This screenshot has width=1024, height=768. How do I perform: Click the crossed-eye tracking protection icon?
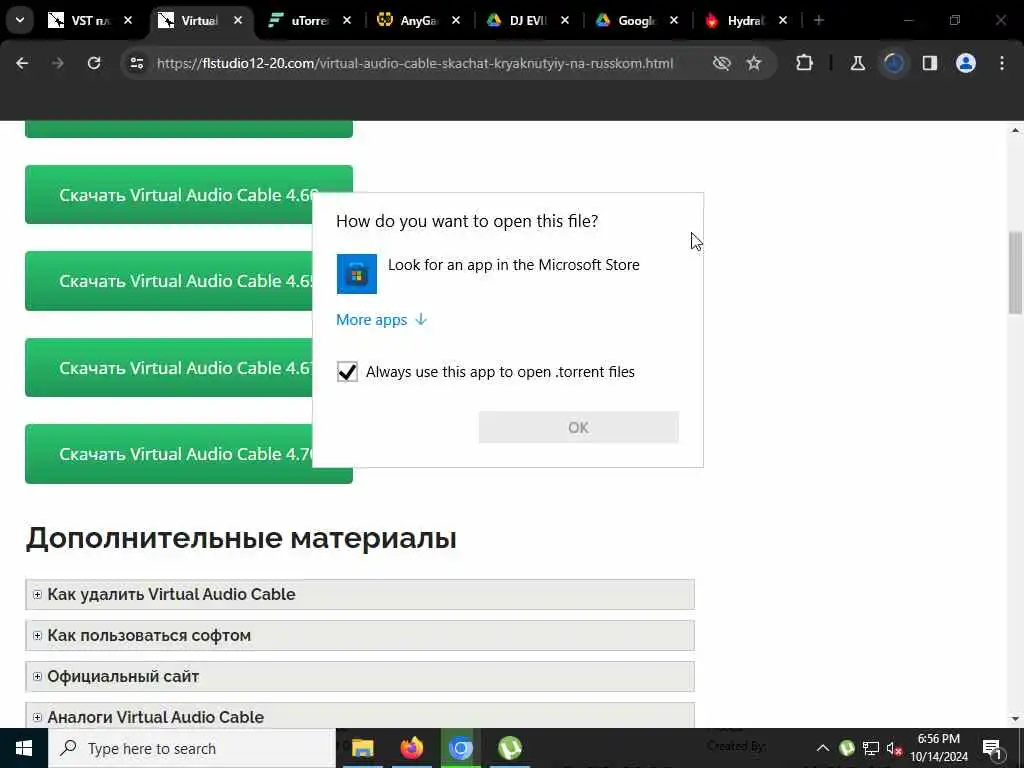[x=722, y=63]
